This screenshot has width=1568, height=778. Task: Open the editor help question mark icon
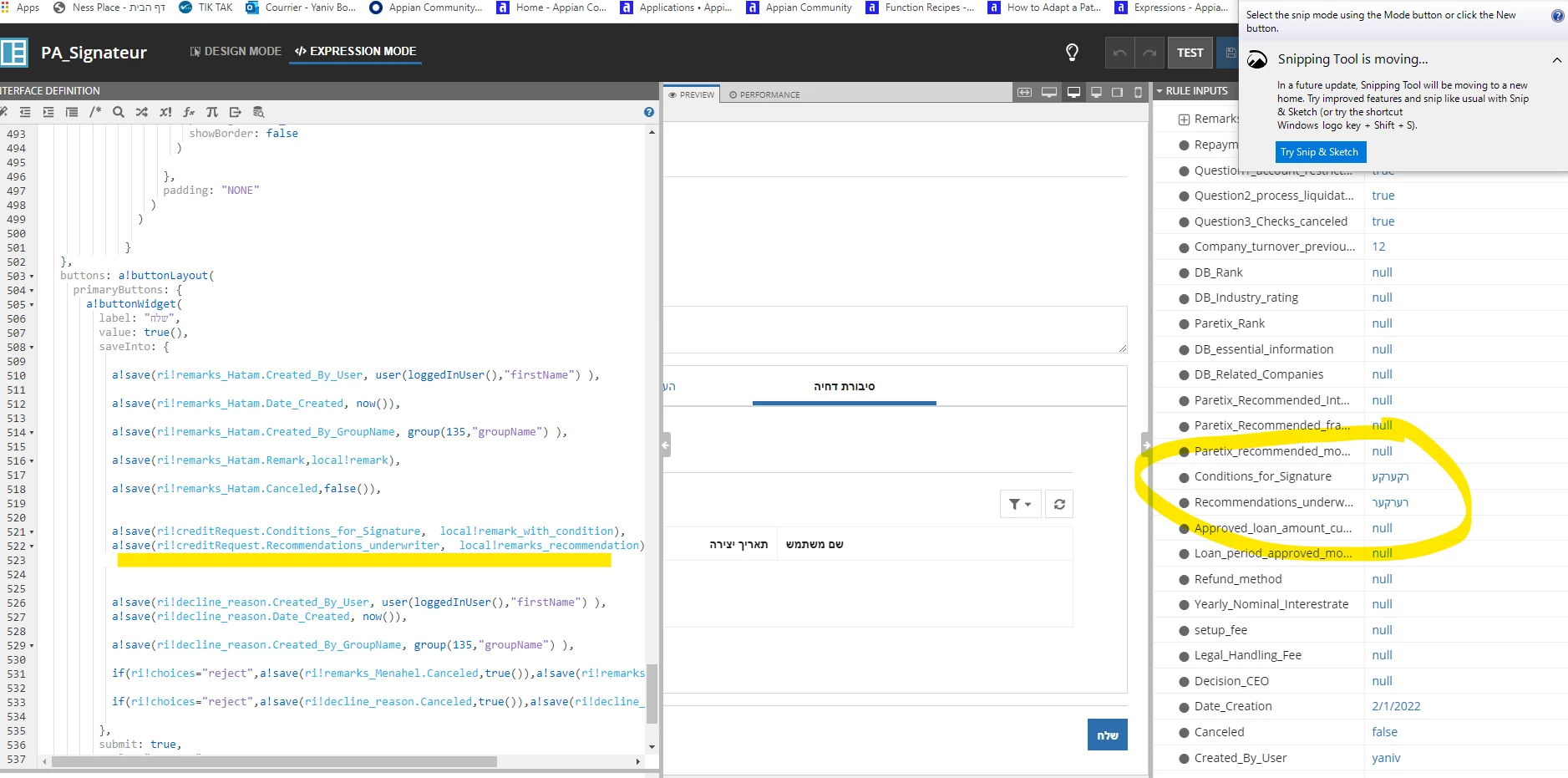[649, 112]
